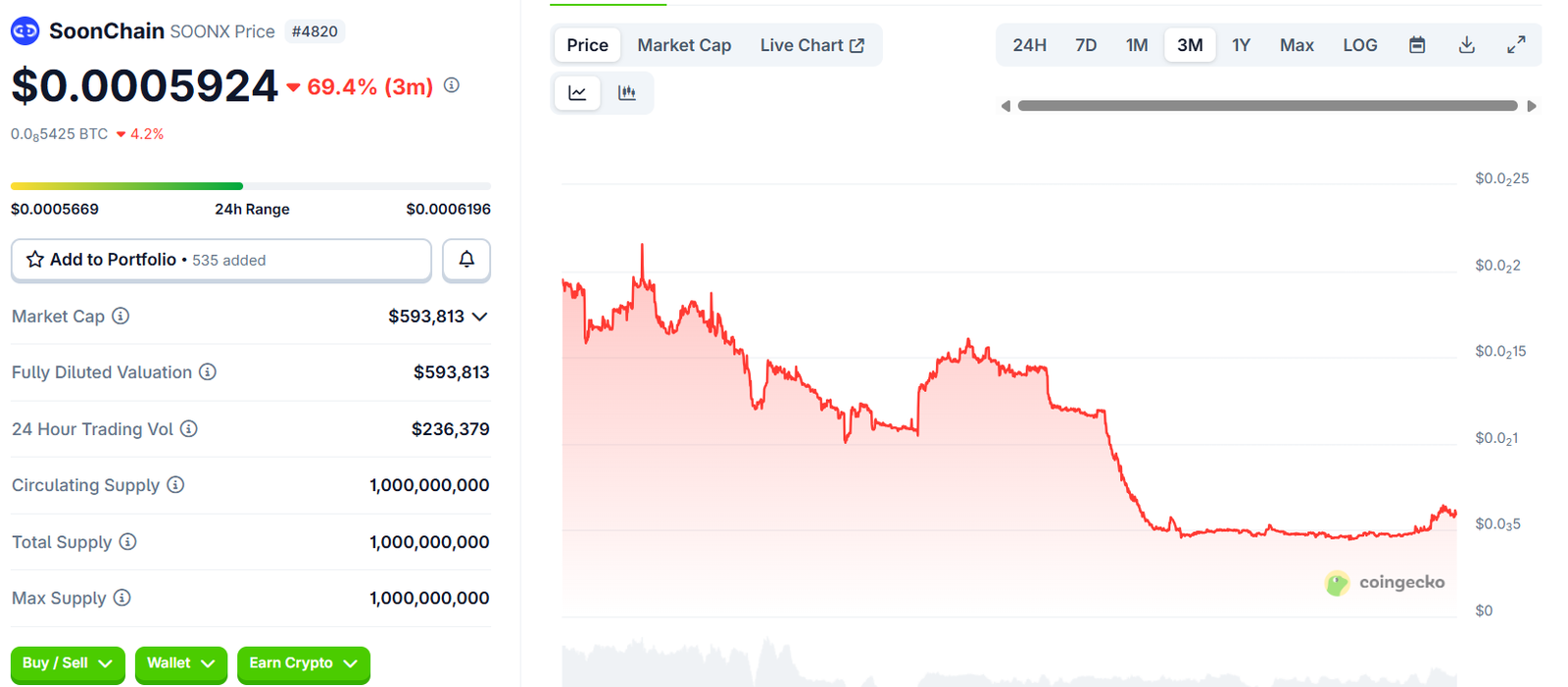Image resolution: width=1568 pixels, height=687 pixels.
Task: Open the Buy / Sell dropdown
Action: click(68, 663)
